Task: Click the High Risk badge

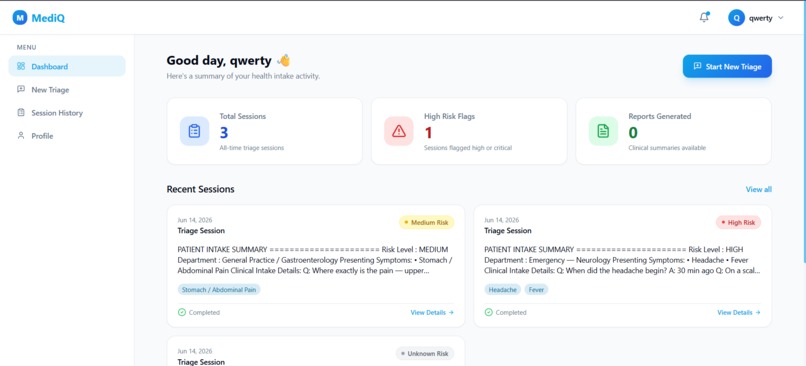Action: tap(738, 223)
